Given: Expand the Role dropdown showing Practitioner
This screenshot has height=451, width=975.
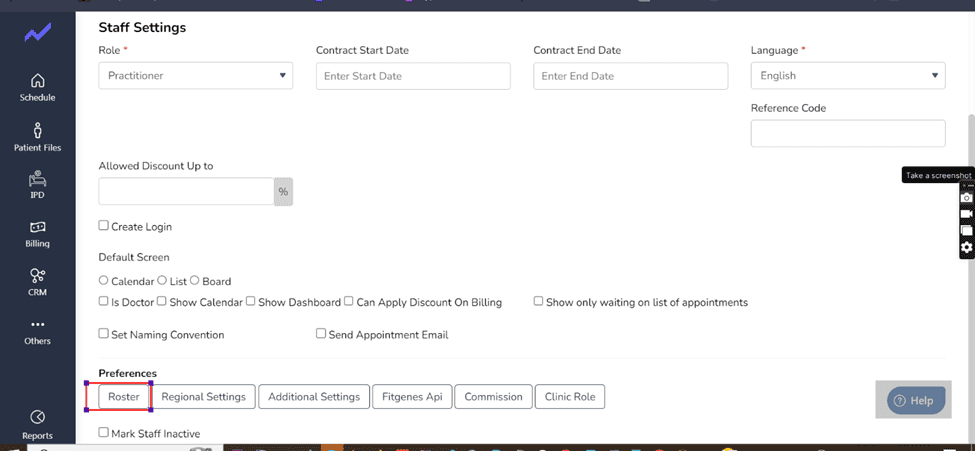Looking at the screenshot, I should 196,75.
